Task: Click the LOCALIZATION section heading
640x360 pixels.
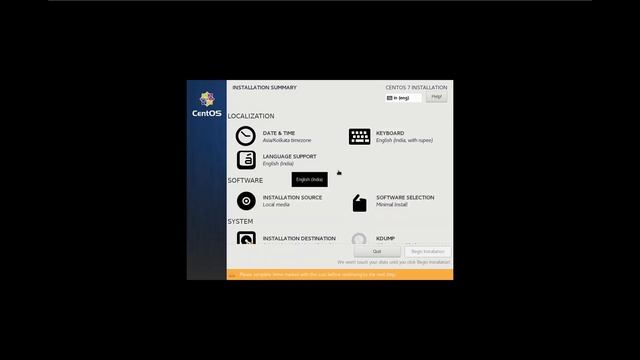Action: (251, 116)
